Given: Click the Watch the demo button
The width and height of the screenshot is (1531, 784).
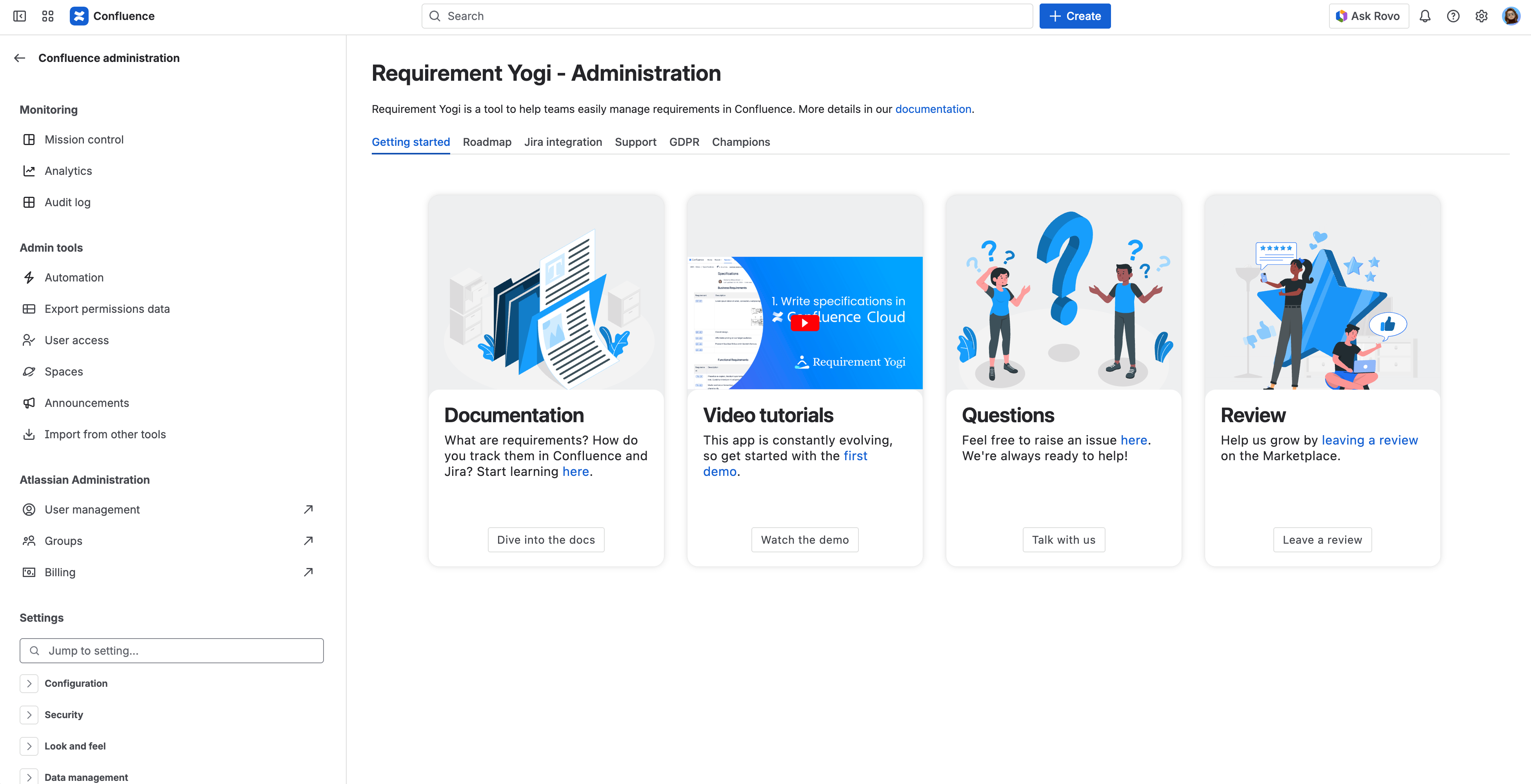Looking at the screenshot, I should [x=805, y=539].
